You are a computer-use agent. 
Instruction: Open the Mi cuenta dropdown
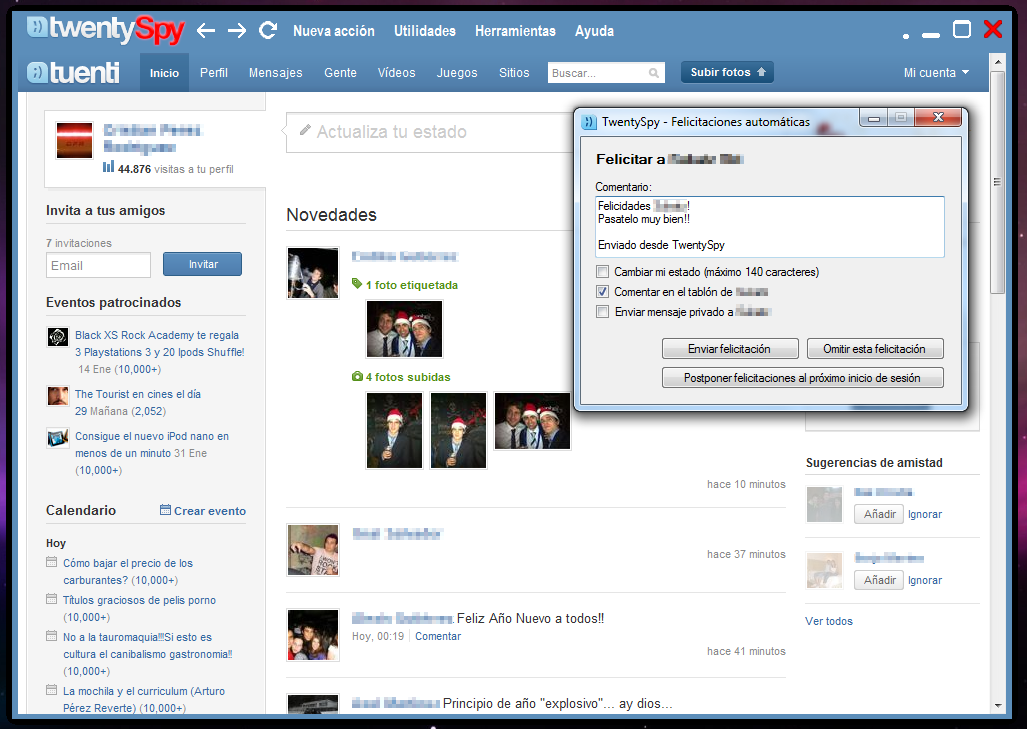coord(936,73)
